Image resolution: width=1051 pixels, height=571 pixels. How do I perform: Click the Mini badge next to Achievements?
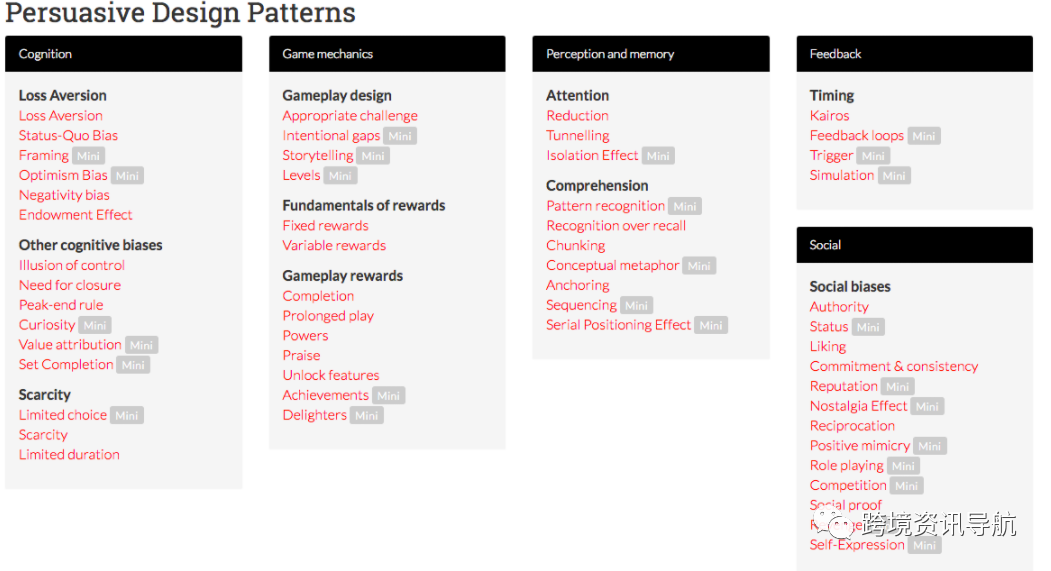click(x=388, y=395)
